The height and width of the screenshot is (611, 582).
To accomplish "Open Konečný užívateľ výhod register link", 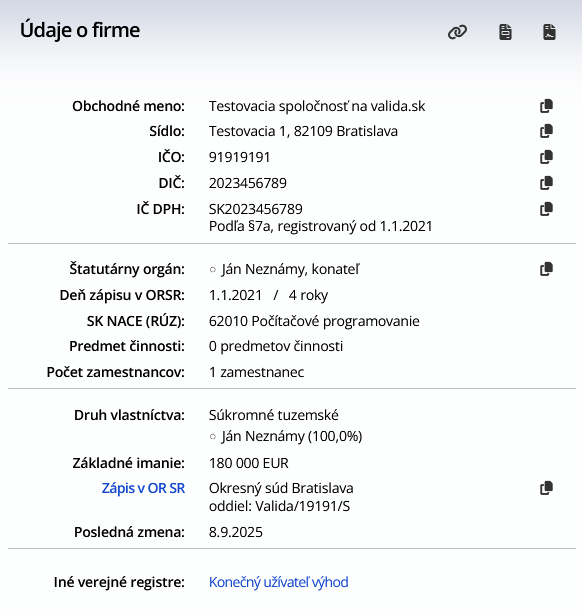I will pyautogui.click(x=279, y=582).
